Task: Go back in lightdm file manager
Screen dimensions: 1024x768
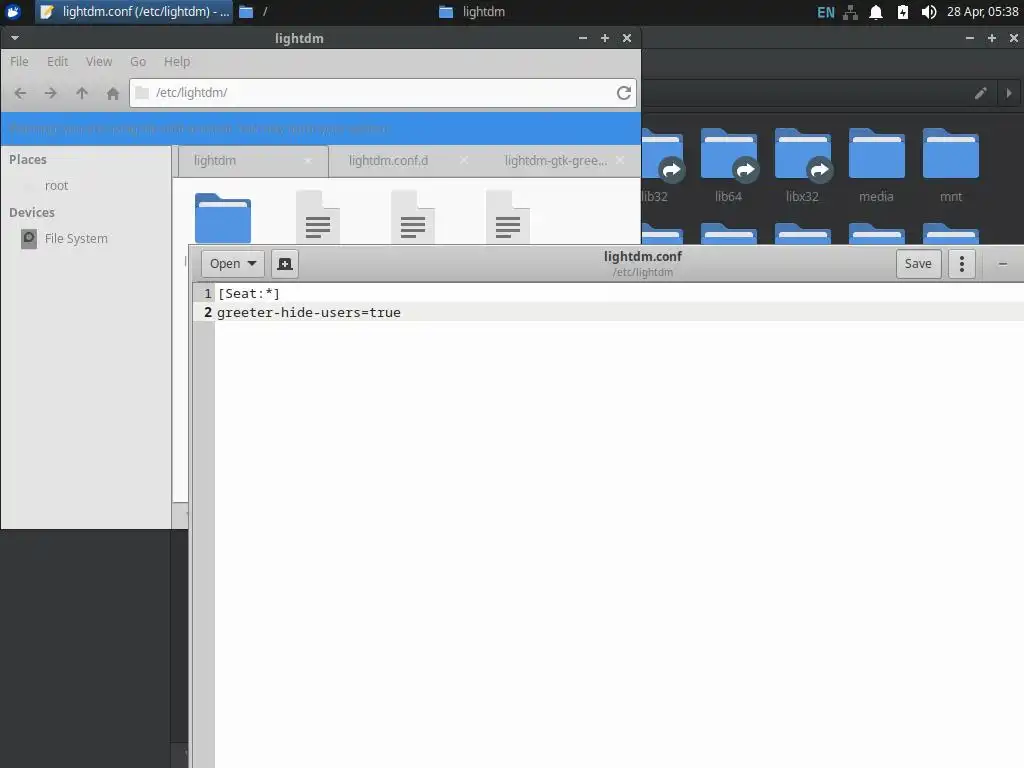Action: [20, 93]
